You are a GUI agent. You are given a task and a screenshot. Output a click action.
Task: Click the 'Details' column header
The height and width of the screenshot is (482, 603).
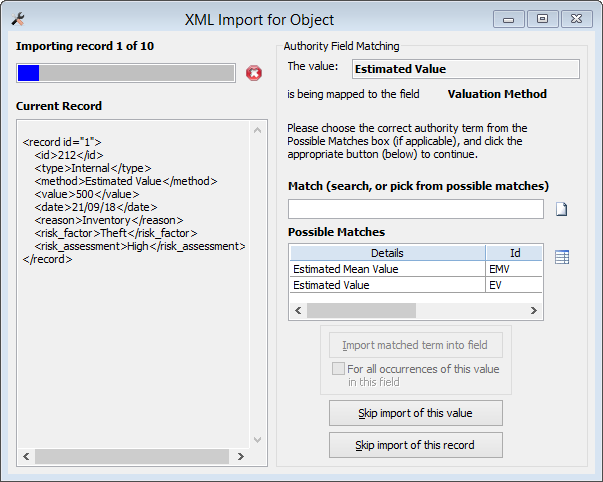tap(388, 253)
